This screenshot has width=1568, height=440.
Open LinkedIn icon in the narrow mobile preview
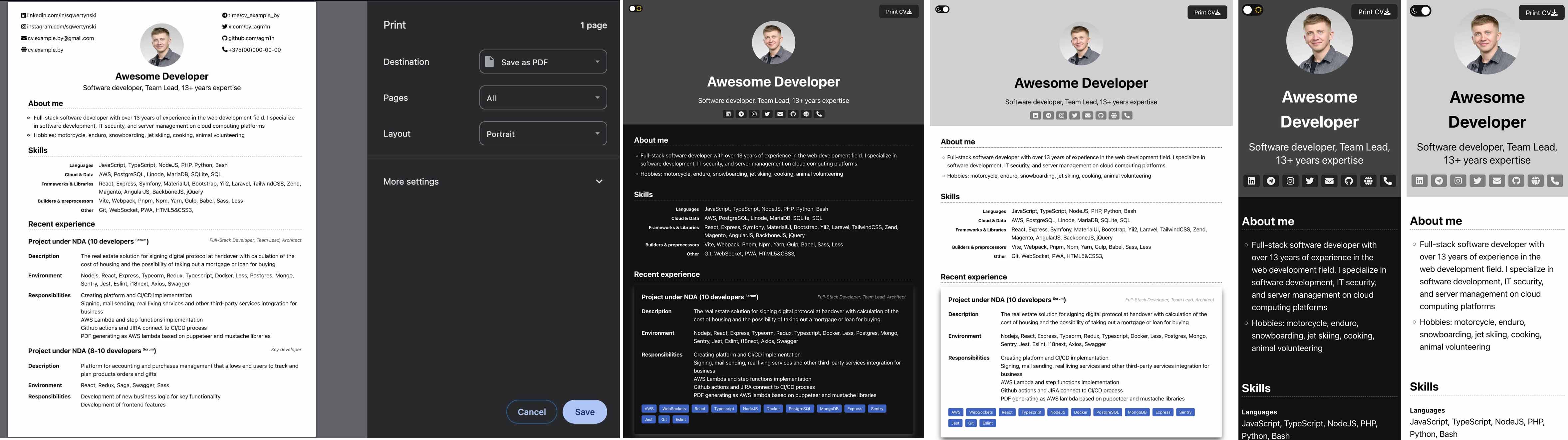tap(1251, 181)
